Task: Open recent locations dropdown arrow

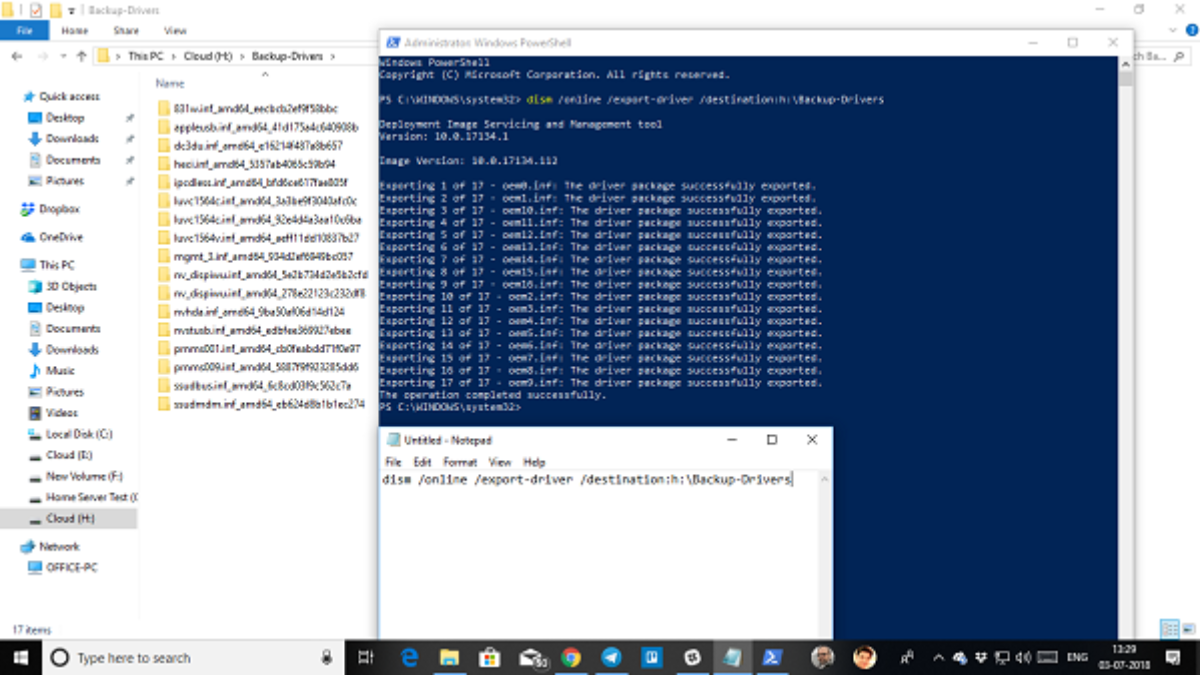Action: point(61,56)
